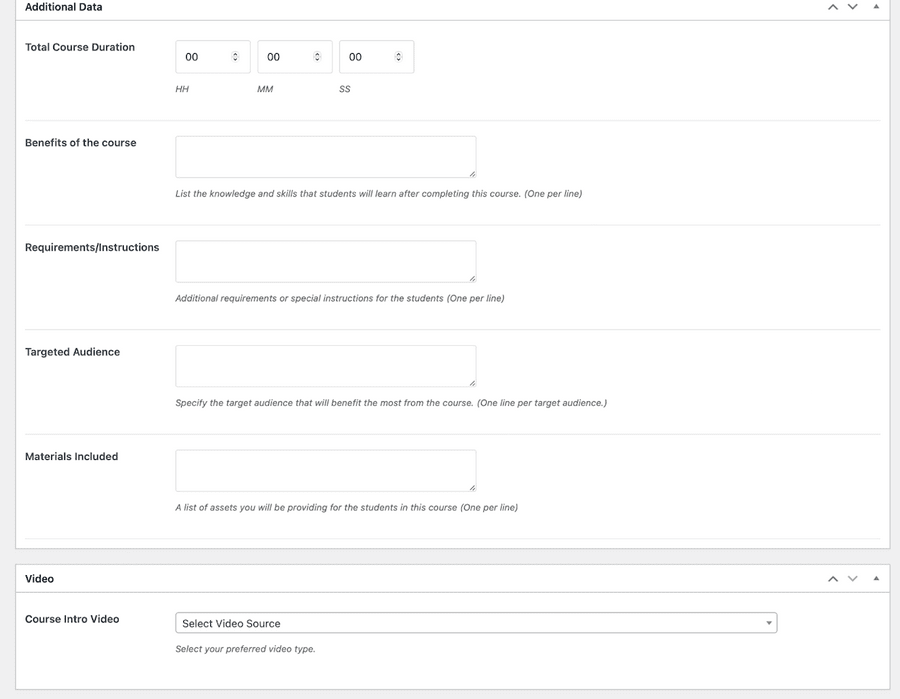Click the seconds duration field
The height and width of the screenshot is (699, 900).
pyautogui.click(x=367, y=57)
